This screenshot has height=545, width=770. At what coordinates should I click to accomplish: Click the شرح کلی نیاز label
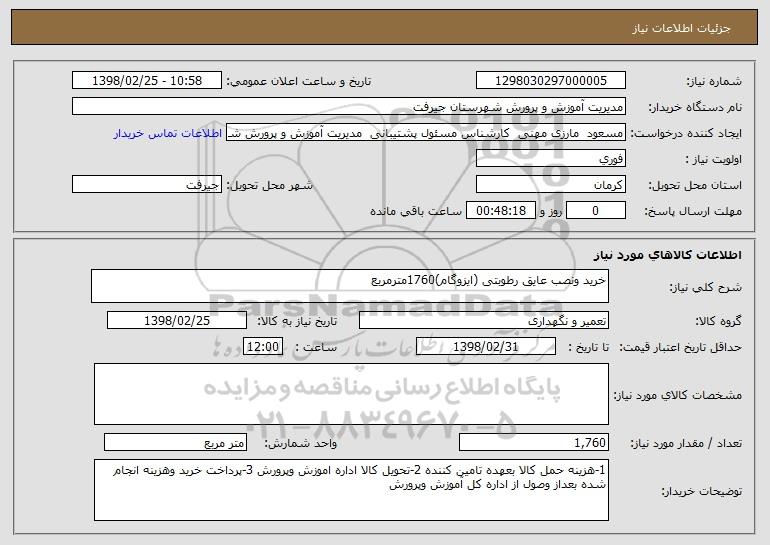(706, 287)
